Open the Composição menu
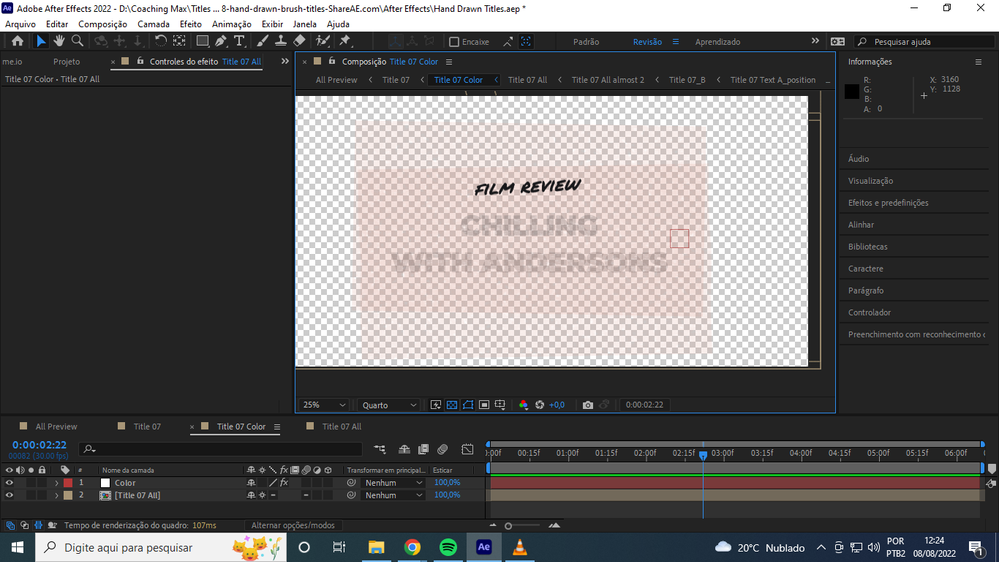Screen dimensions: 999x562 (103, 24)
